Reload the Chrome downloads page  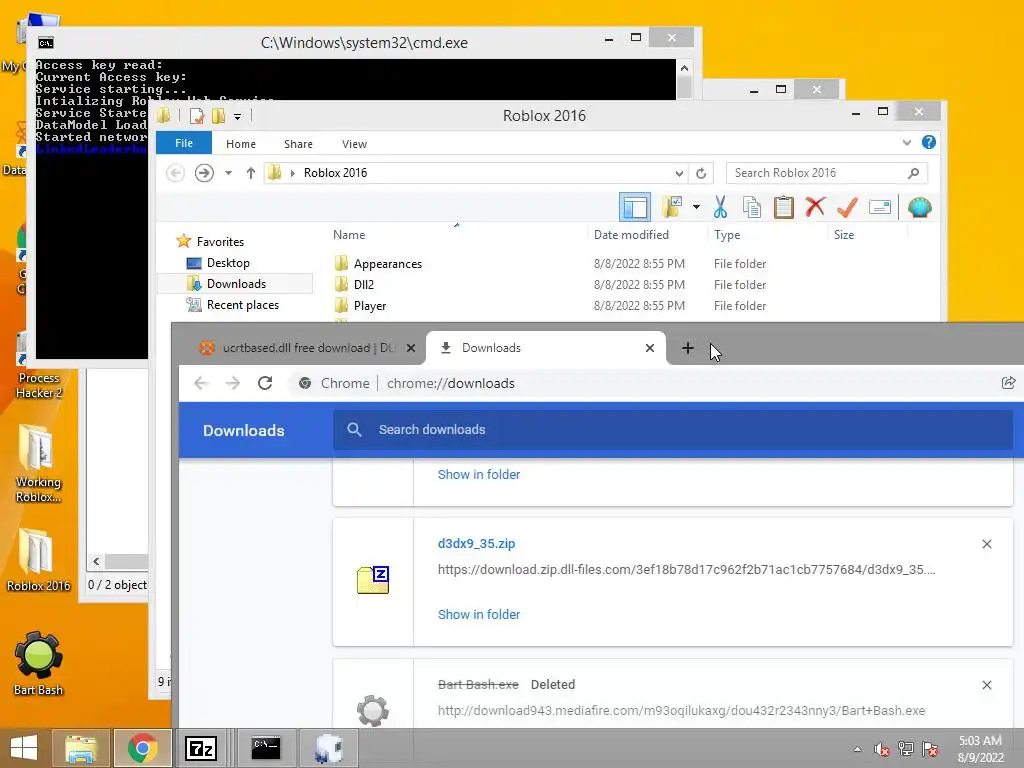[264, 383]
